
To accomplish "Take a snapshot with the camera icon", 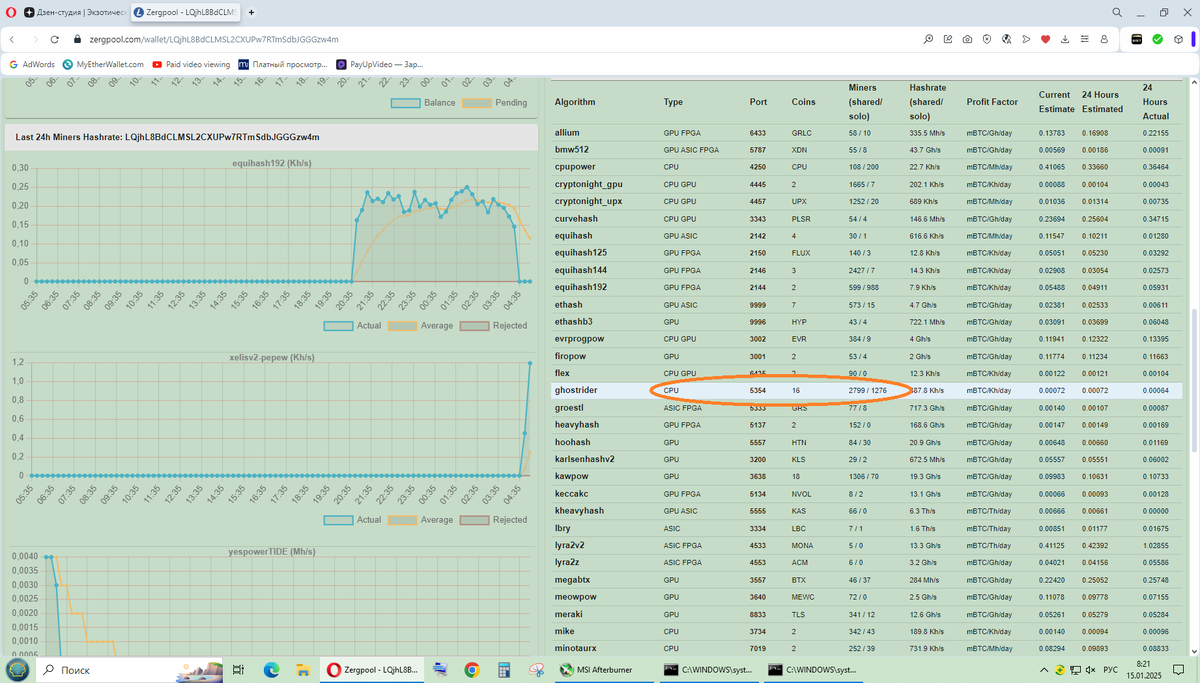I will coord(967,39).
